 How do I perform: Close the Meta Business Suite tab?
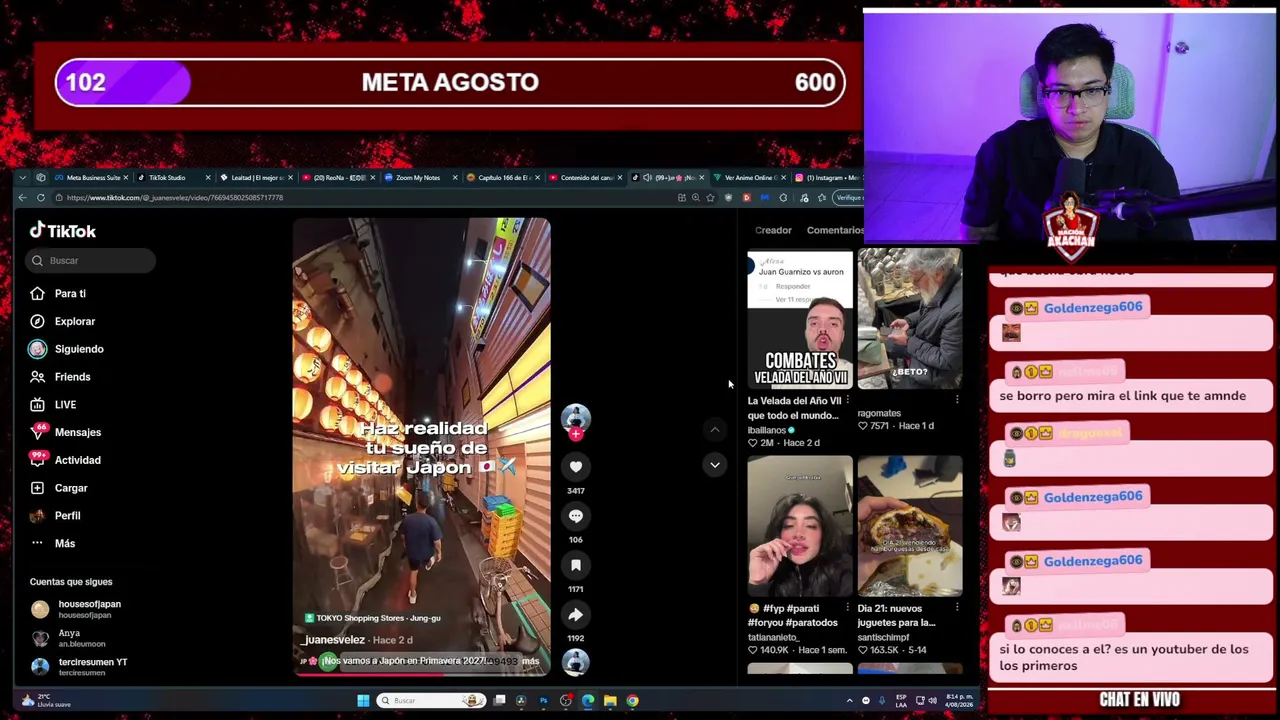[x=127, y=178]
